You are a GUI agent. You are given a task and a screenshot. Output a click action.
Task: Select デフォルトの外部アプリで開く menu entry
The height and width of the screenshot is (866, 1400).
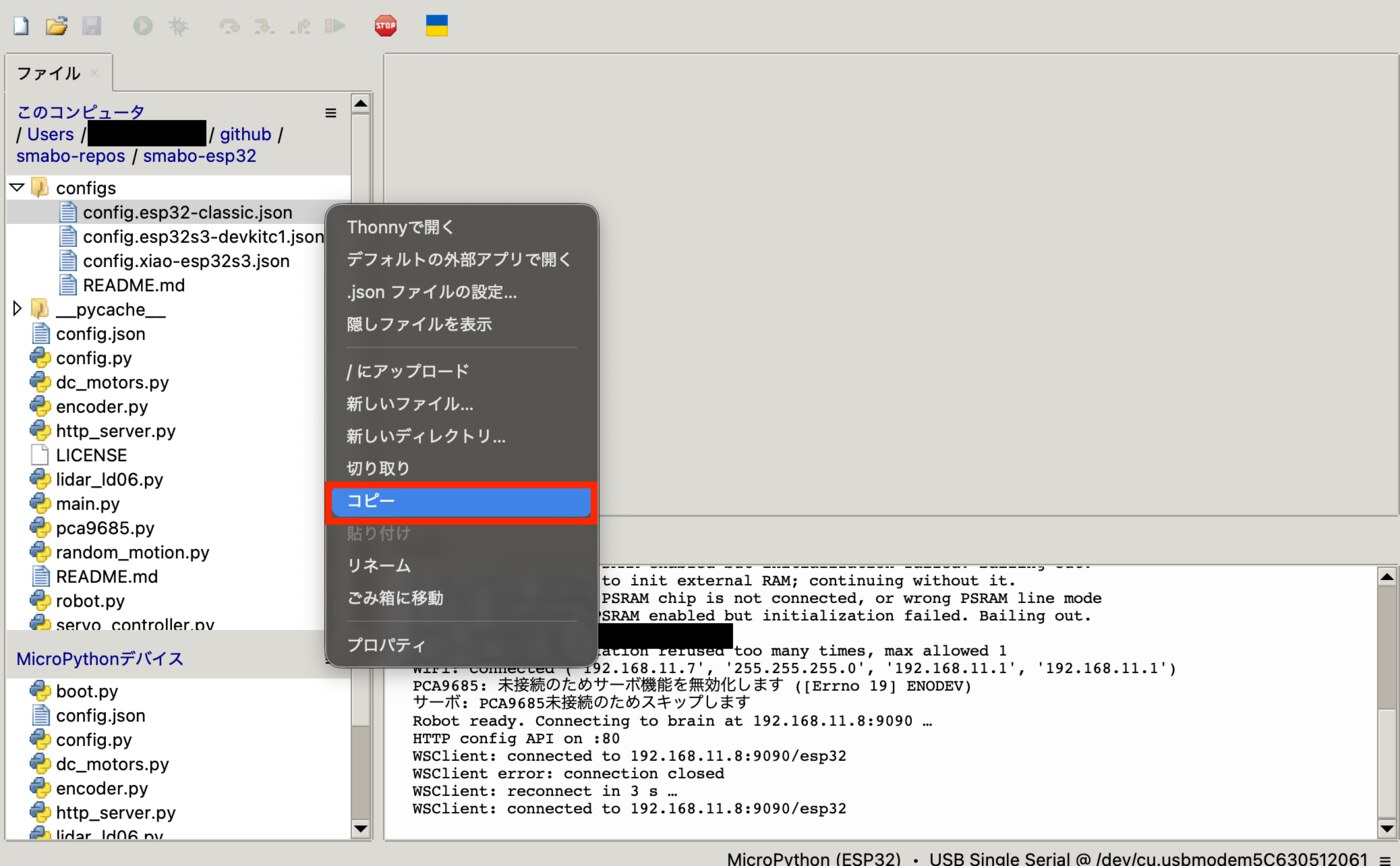point(462,260)
